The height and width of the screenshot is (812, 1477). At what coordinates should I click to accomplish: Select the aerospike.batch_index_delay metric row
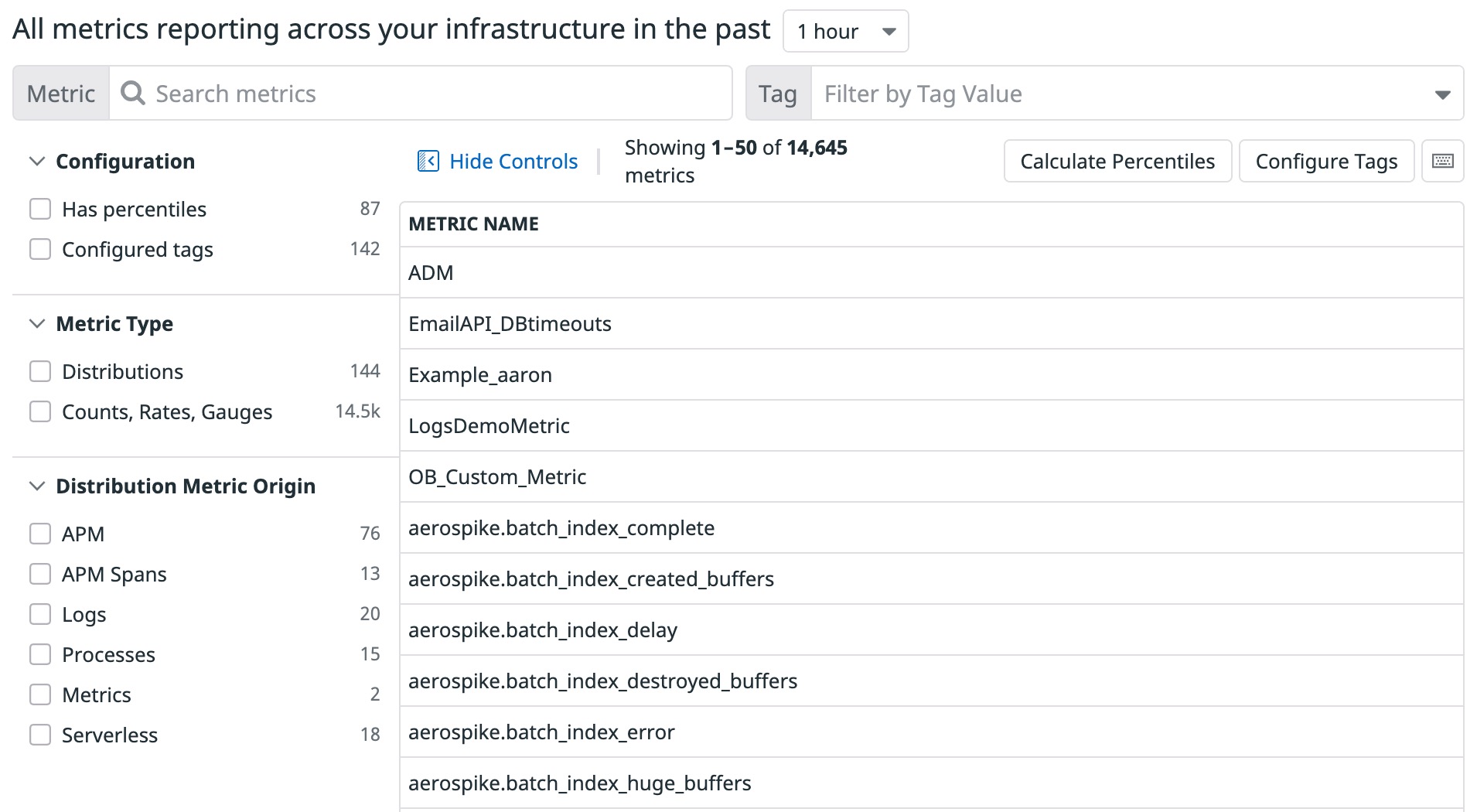click(542, 629)
